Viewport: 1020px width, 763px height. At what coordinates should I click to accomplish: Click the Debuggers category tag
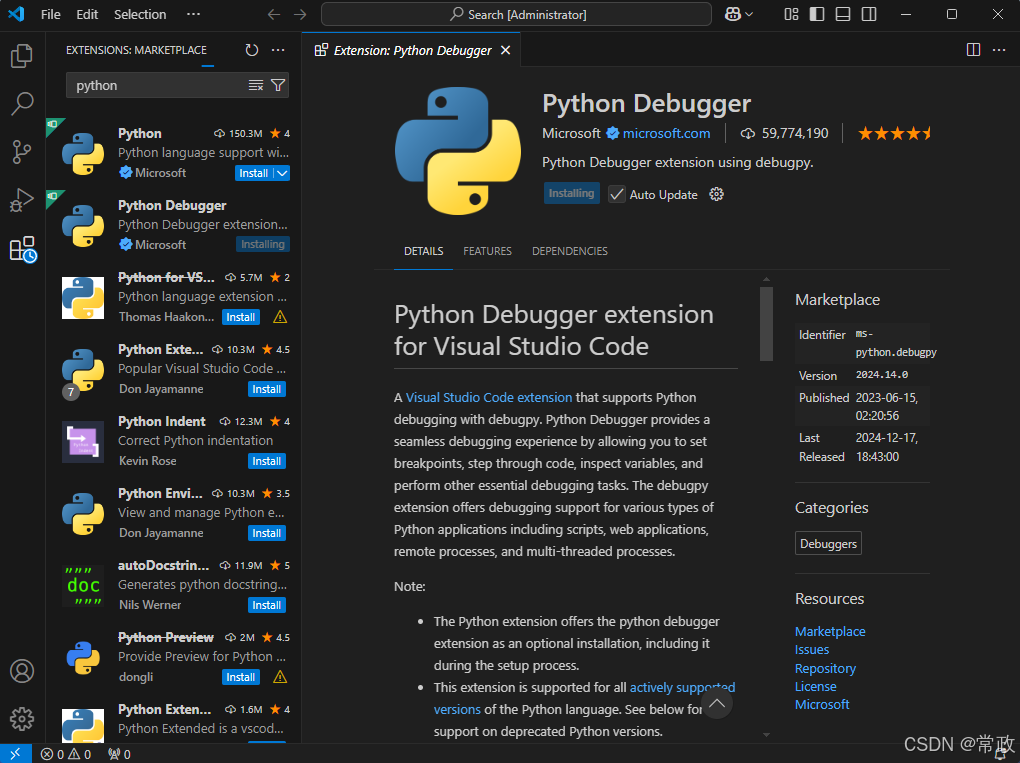[x=828, y=543]
